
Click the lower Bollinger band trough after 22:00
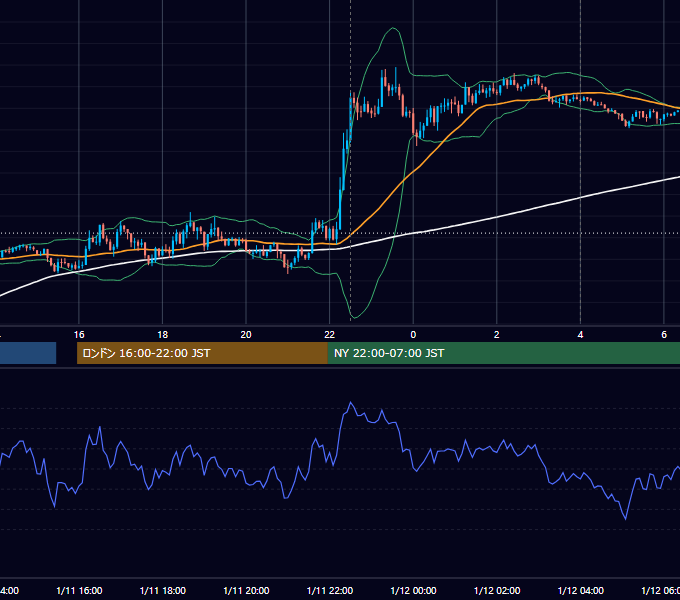point(354,317)
